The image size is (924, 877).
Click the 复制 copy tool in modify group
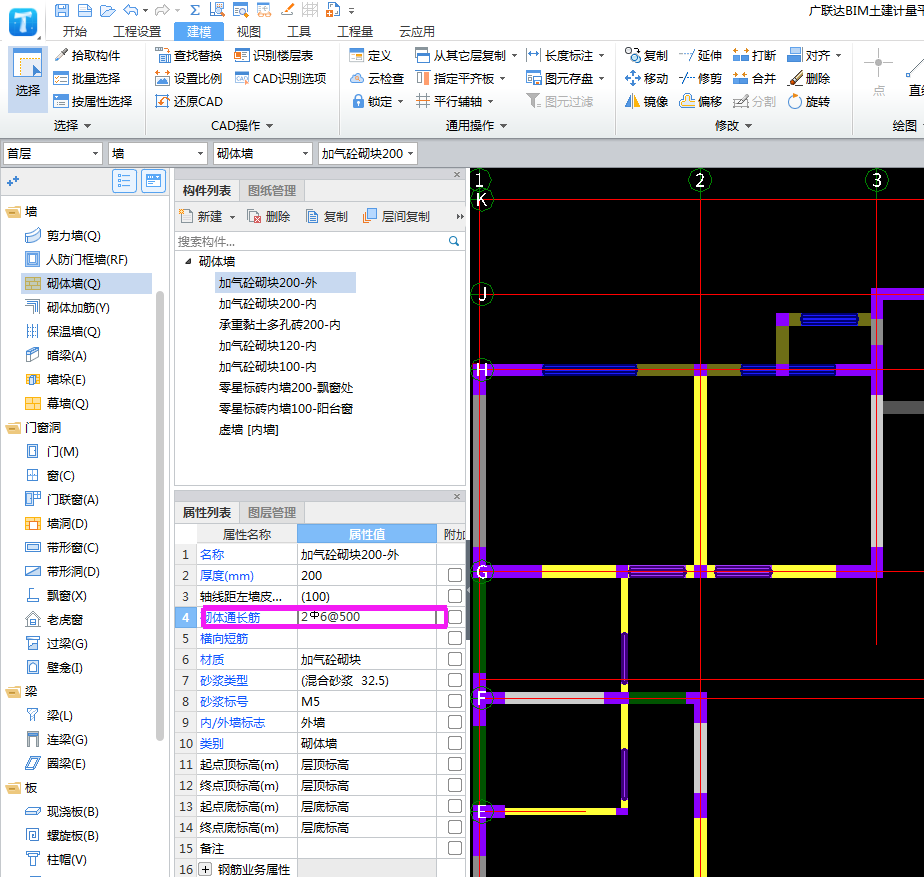646,55
